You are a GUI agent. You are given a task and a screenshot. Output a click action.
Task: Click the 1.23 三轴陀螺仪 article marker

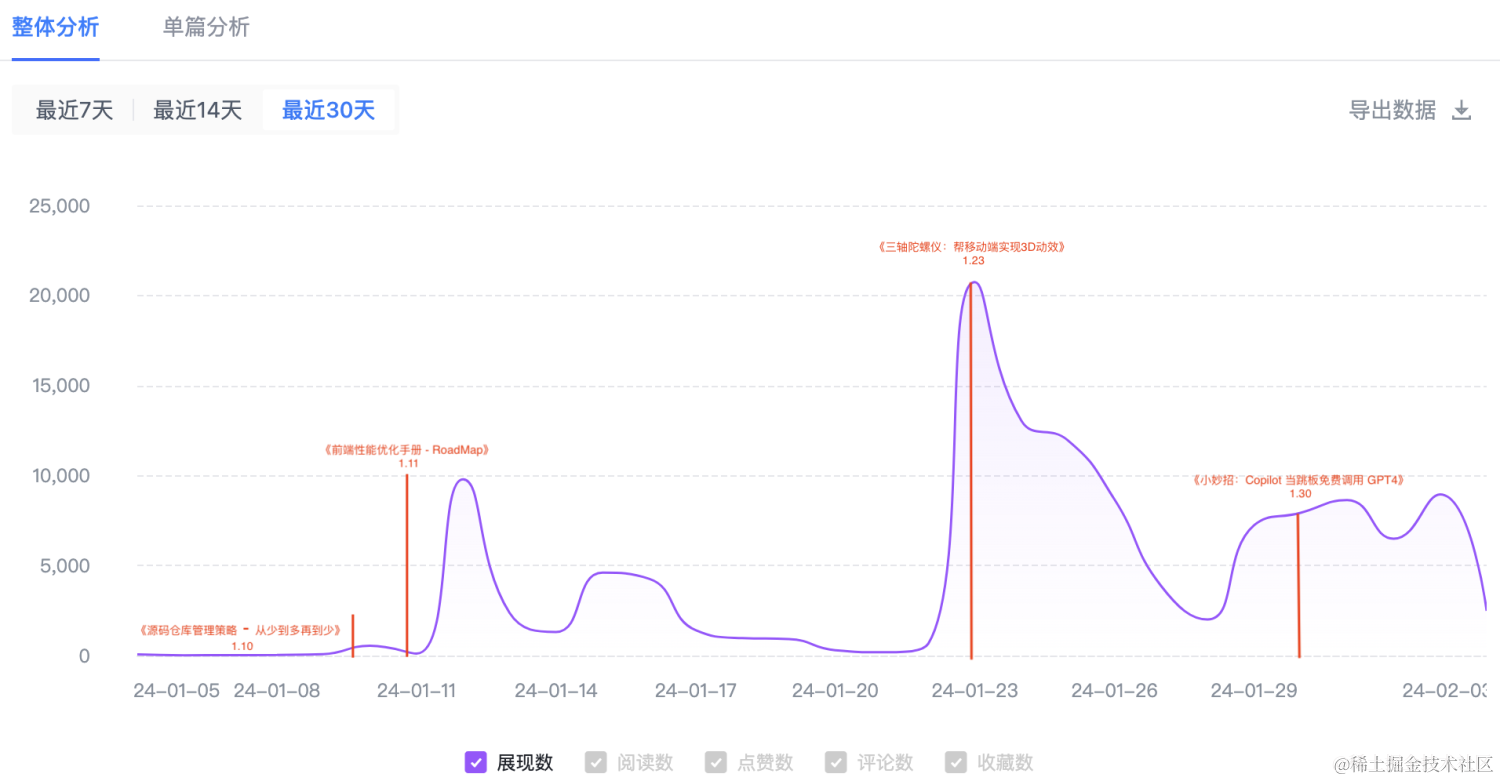(x=971, y=470)
